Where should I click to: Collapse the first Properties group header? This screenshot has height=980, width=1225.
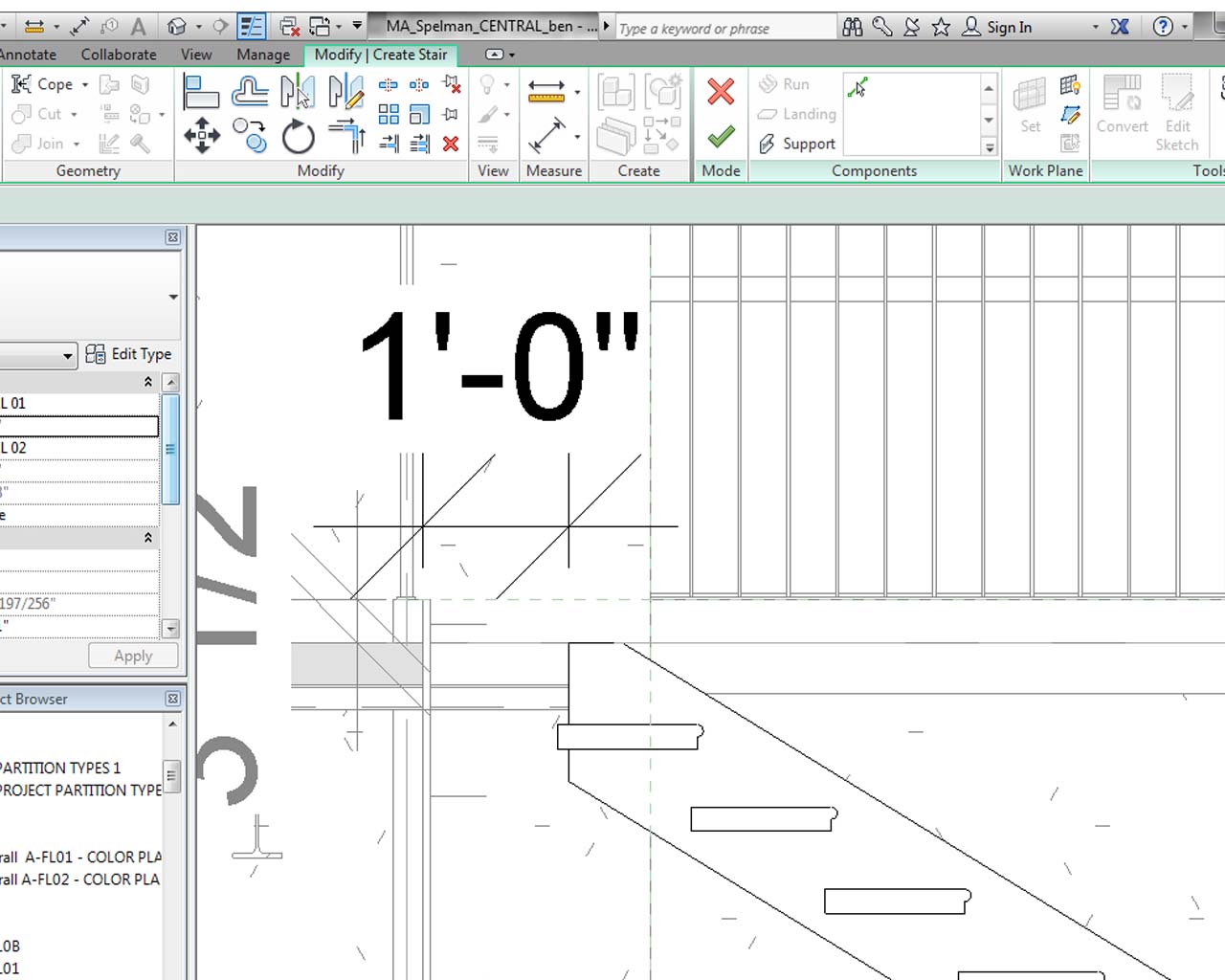pos(147,382)
